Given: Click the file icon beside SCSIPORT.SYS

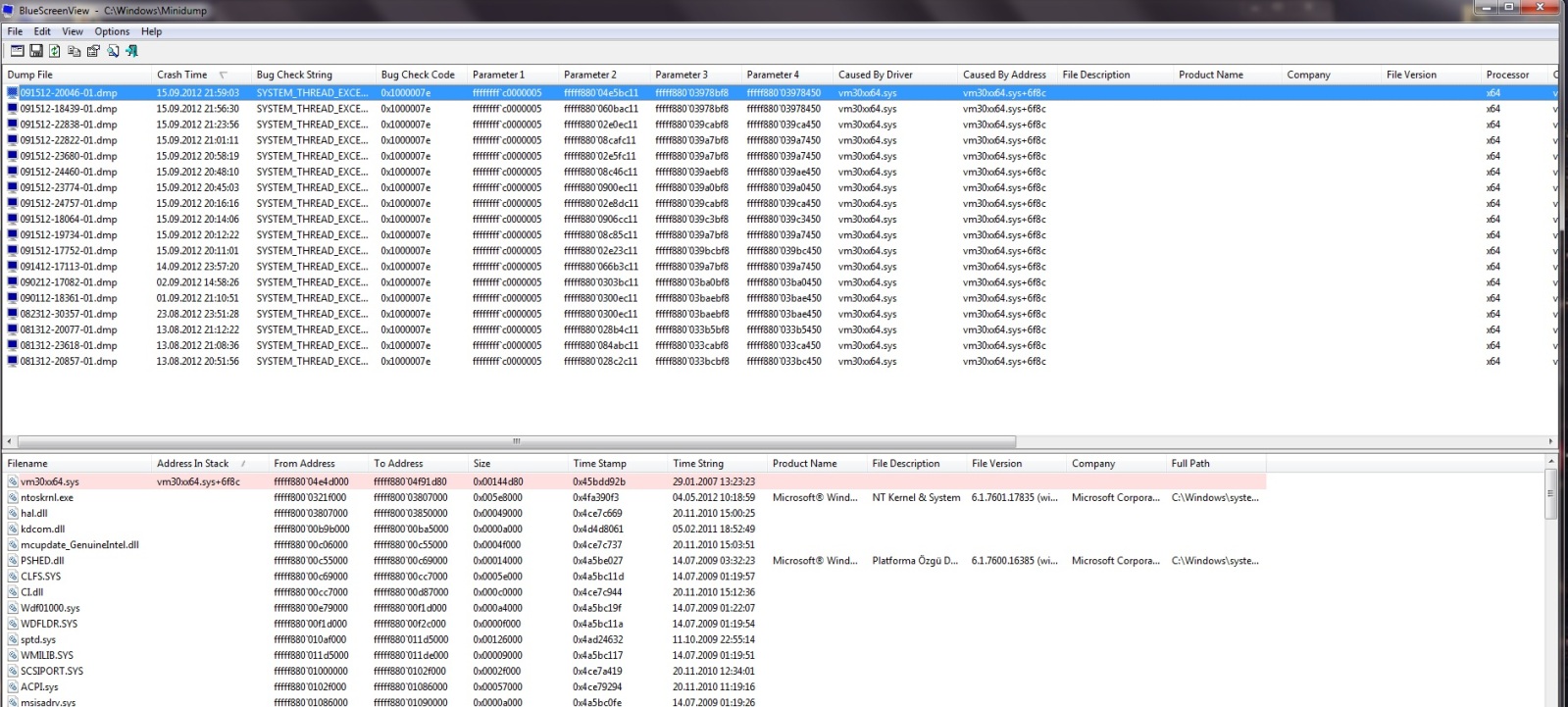Looking at the screenshot, I should [13, 671].
